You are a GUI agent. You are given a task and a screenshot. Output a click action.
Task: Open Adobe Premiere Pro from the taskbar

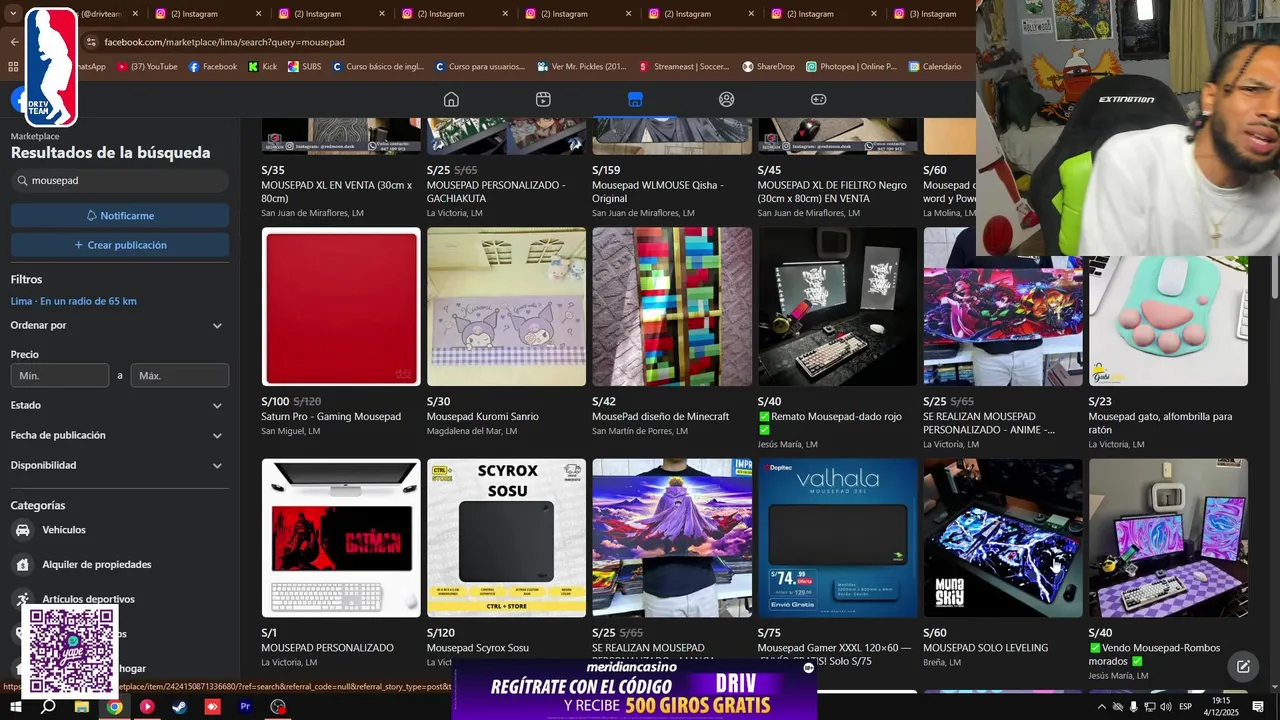[245, 707]
